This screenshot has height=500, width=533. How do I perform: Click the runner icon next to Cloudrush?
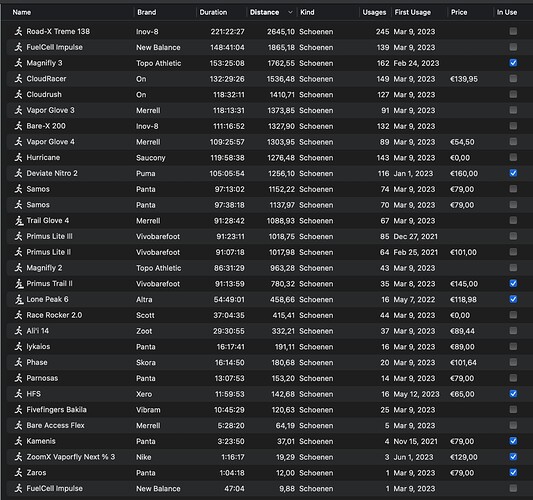point(18,94)
